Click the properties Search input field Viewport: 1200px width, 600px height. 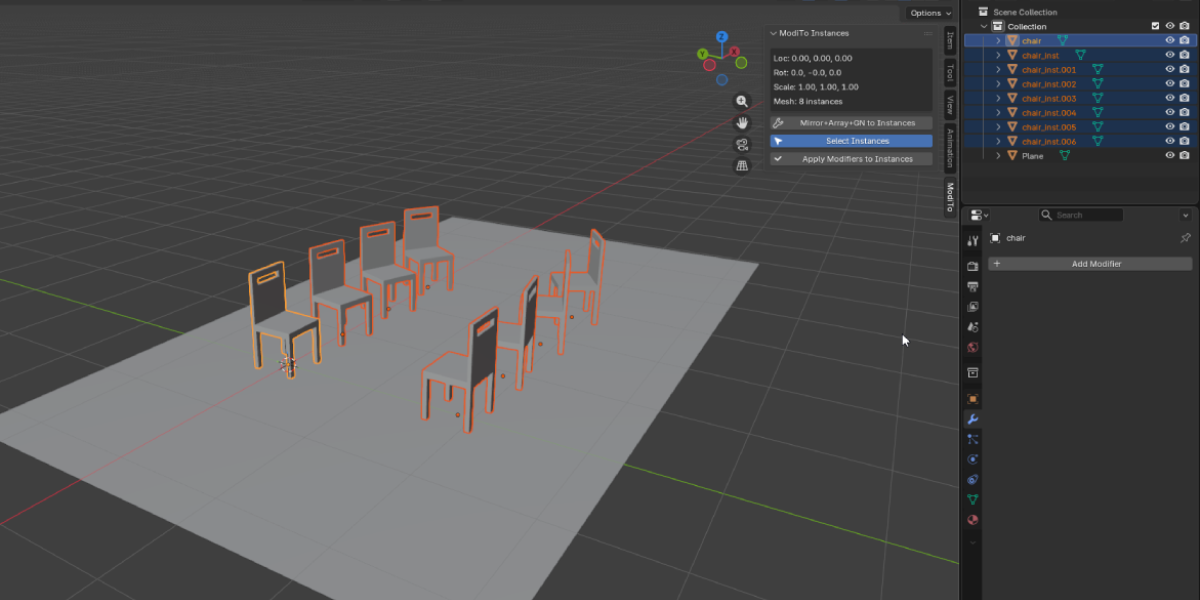click(1080, 215)
